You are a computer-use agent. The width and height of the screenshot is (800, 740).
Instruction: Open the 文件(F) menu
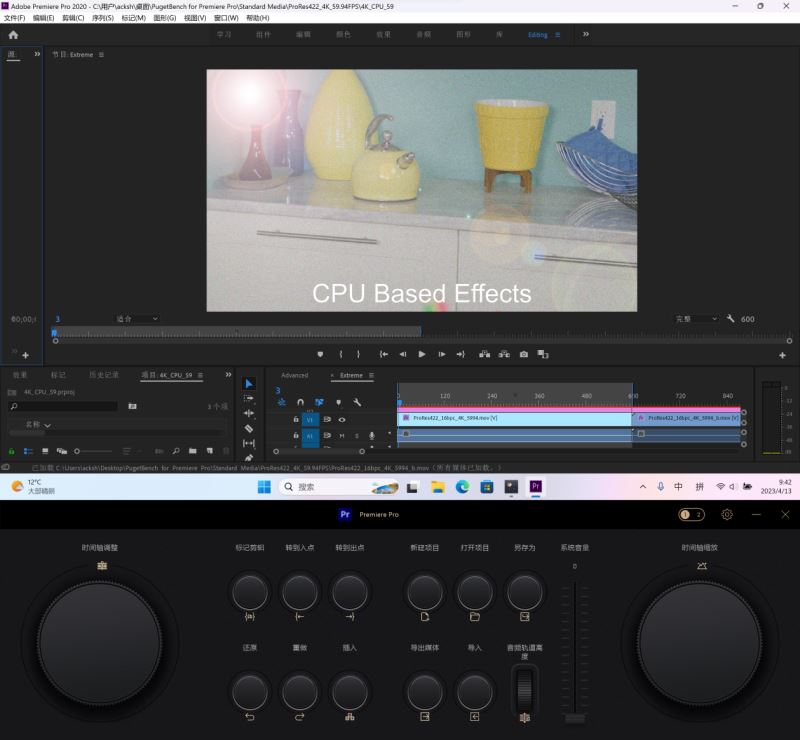[x=14, y=18]
